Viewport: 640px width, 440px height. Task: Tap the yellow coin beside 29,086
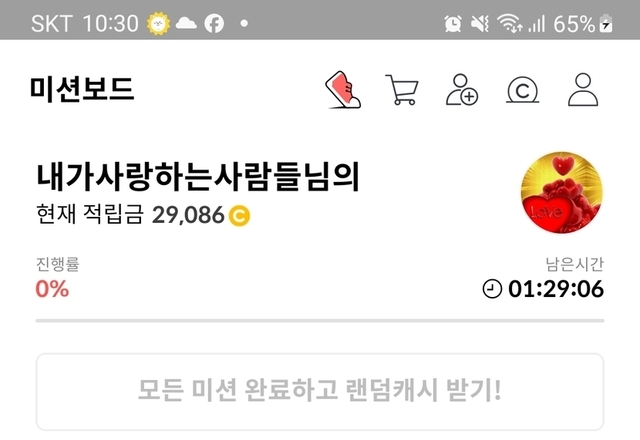point(239,215)
